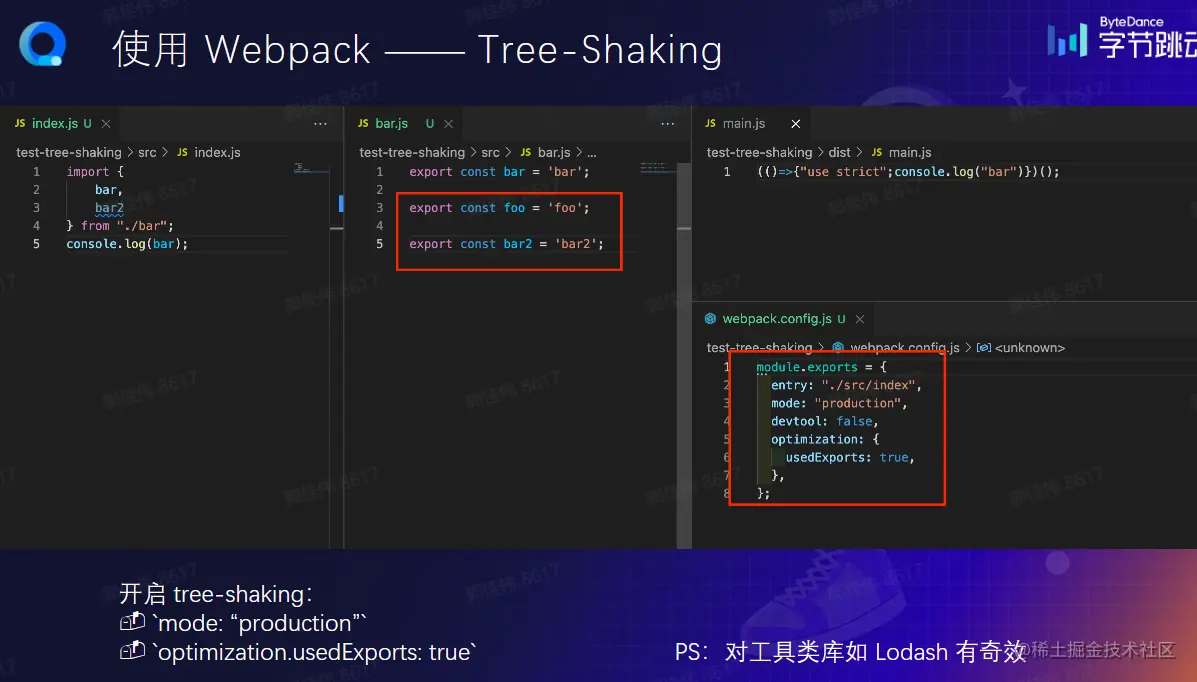Click "export const bar2 = 'bar2';" line
This screenshot has width=1197, height=682.
[x=506, y=244]
